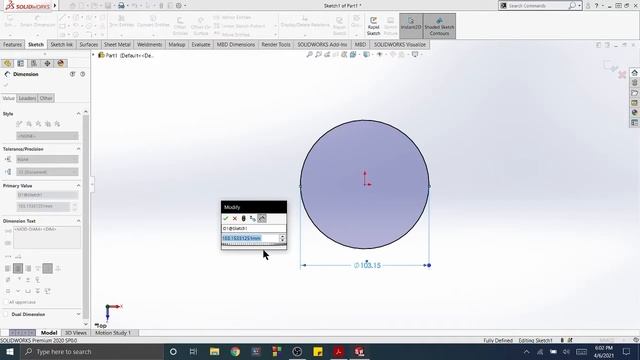Accept the value with the green checkmark in Modify

click(x=226, y=219)
